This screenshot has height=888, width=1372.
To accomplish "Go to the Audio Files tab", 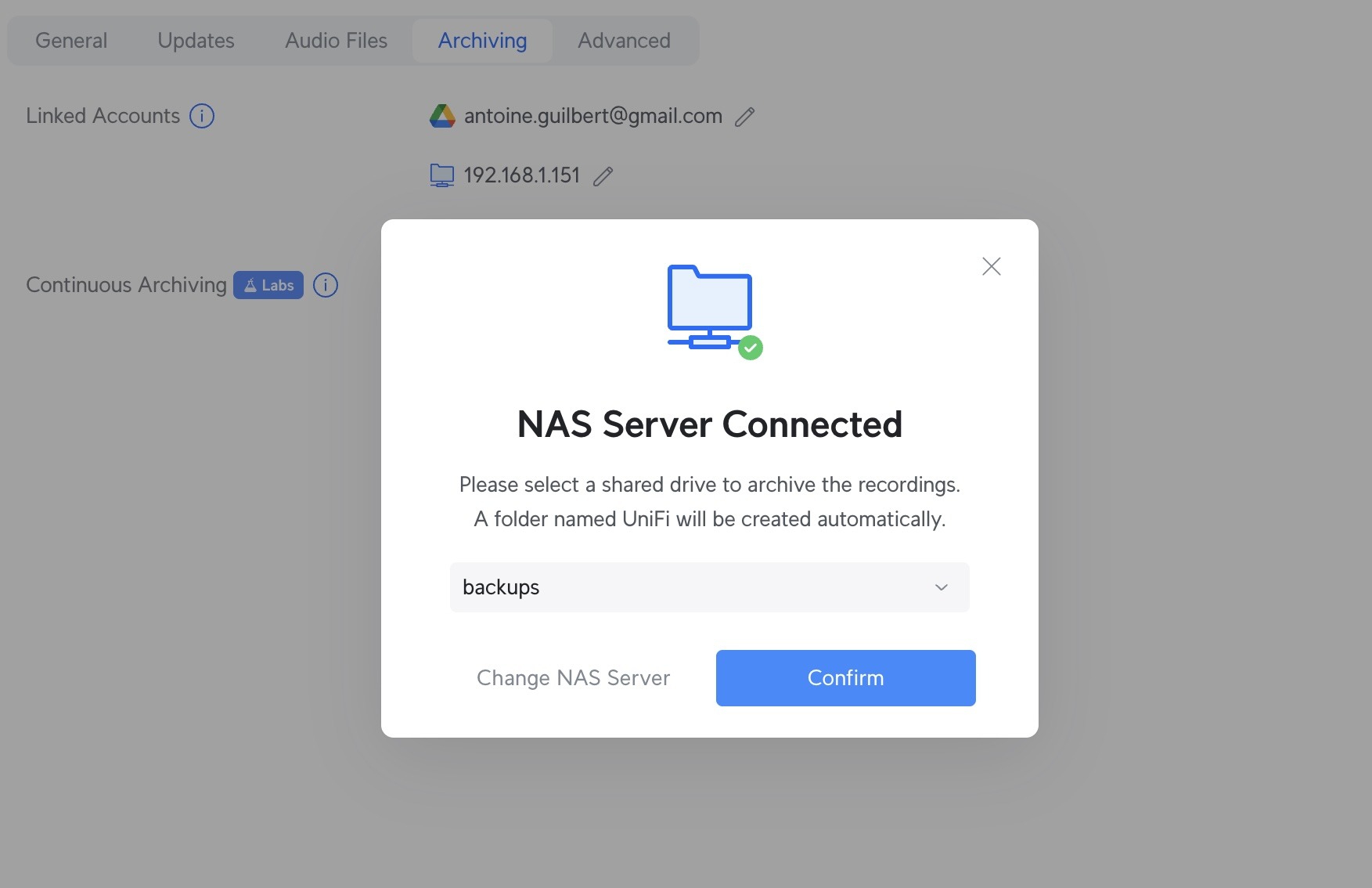I will (336, 41).
